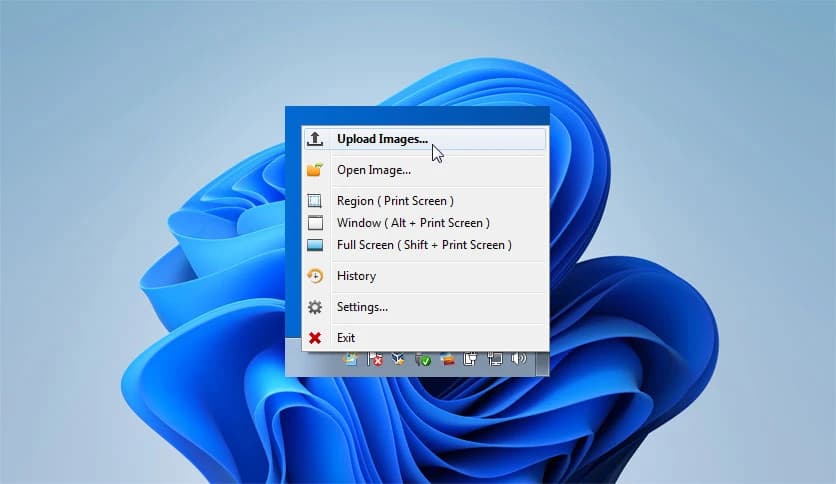Screen dimensions: 836x484
Task: Click the USB safely remove tray icon
Action: coord(423,359)
